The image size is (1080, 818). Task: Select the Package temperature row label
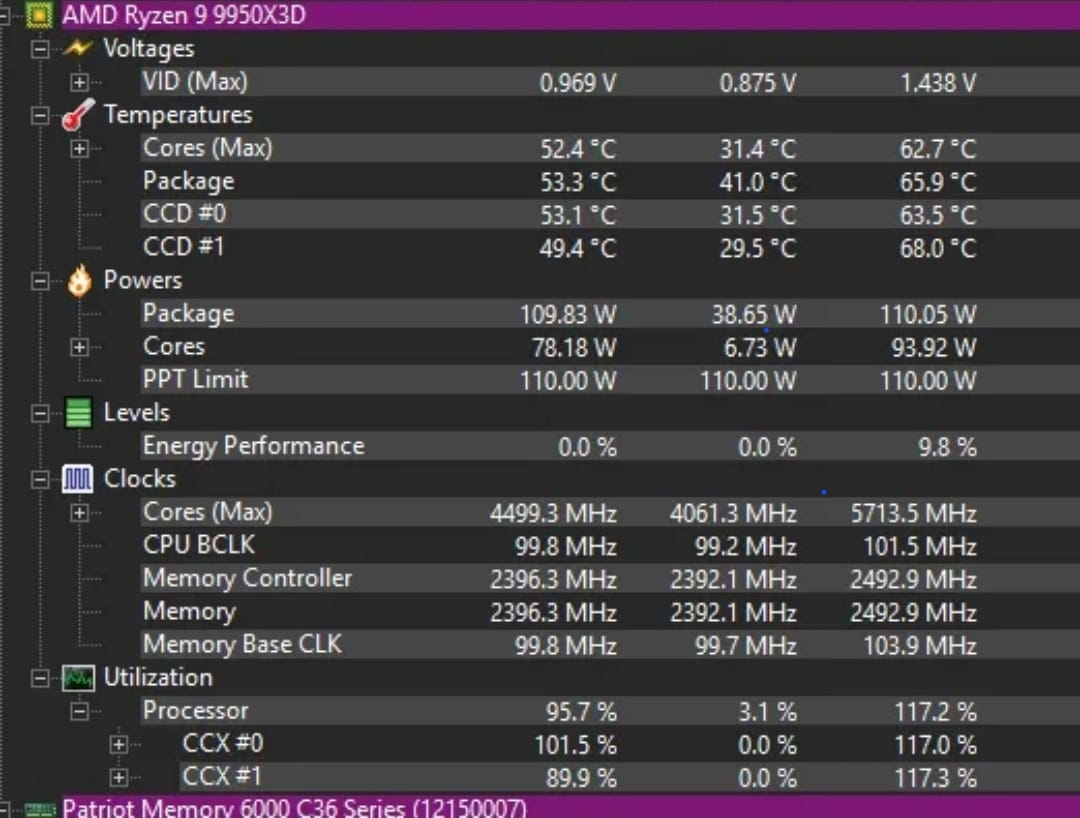pyautogui.click(x=188, y=181)
